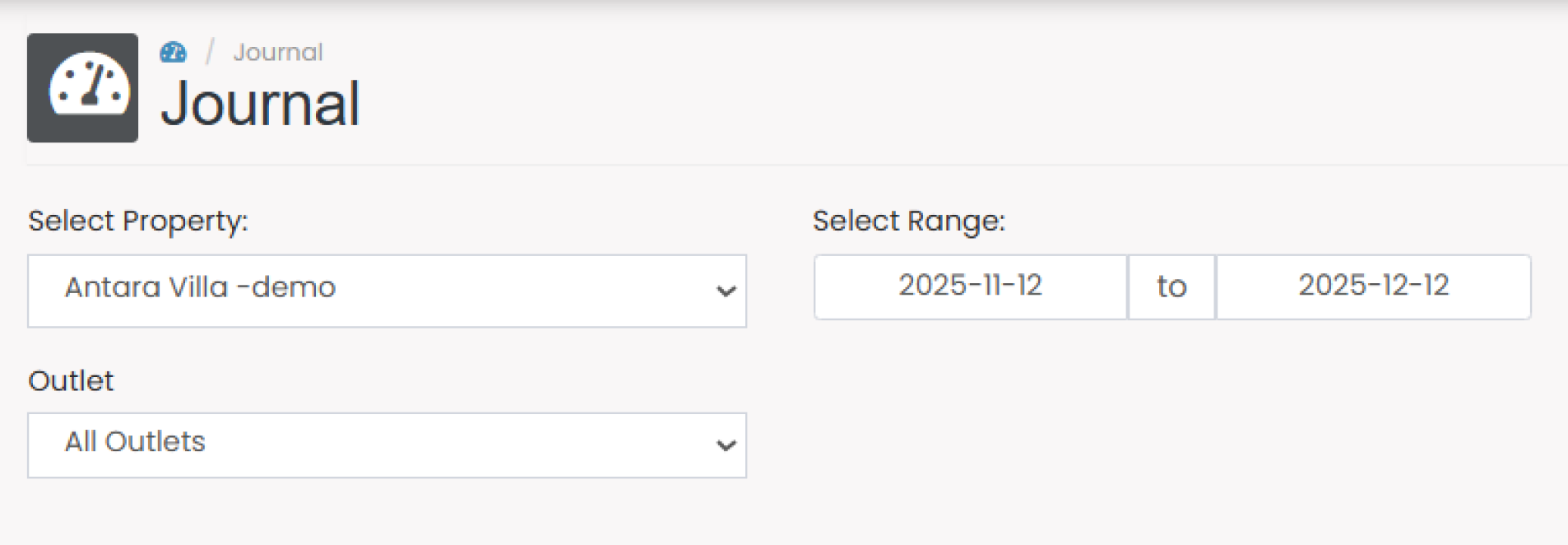Image resolution: width=1568 pixels, height=545 pixels.
Task: Open the Select Property dropdown
Action: point(387,291)
